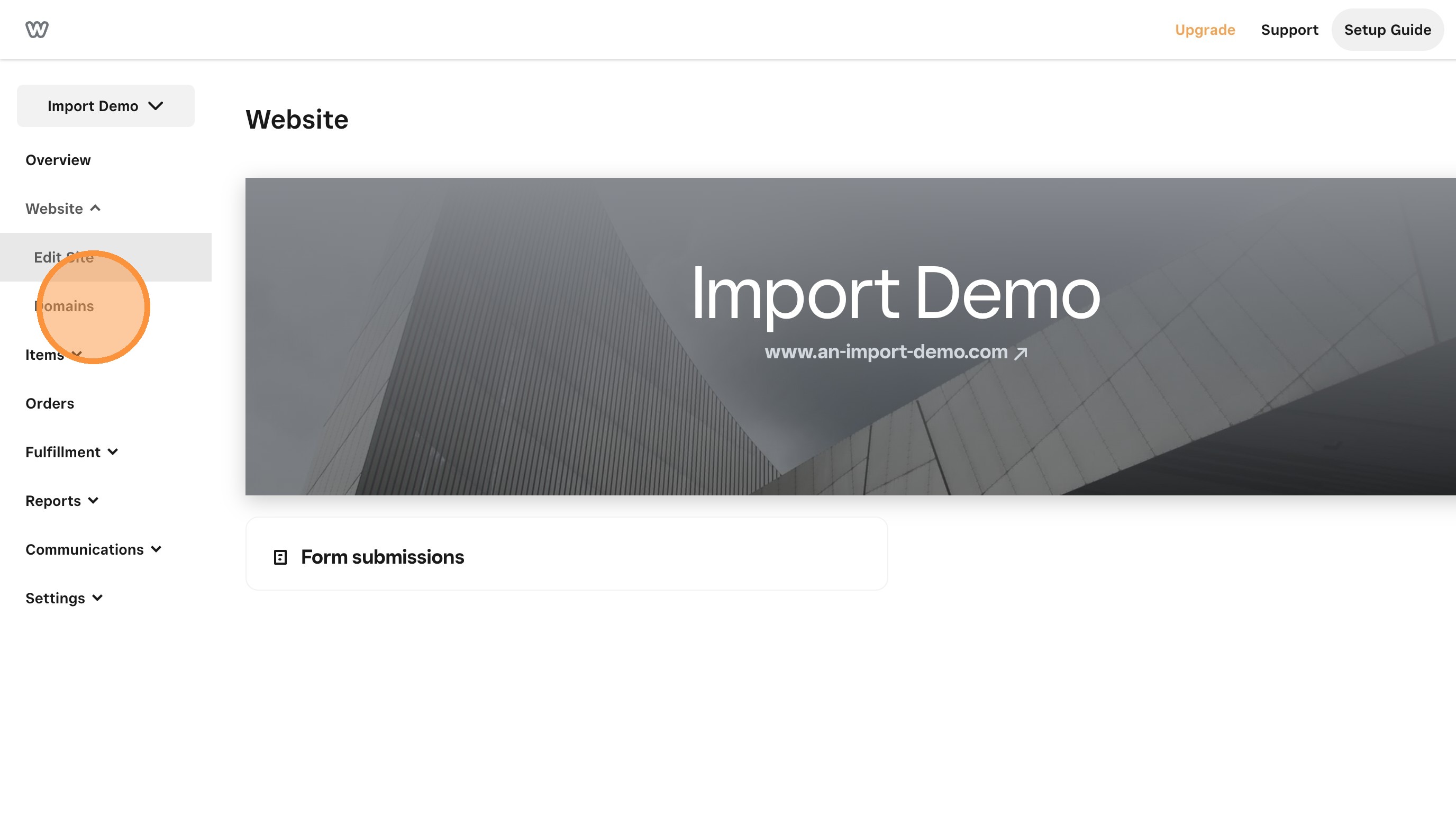Click the Form submissions icon

pos(280,557)
